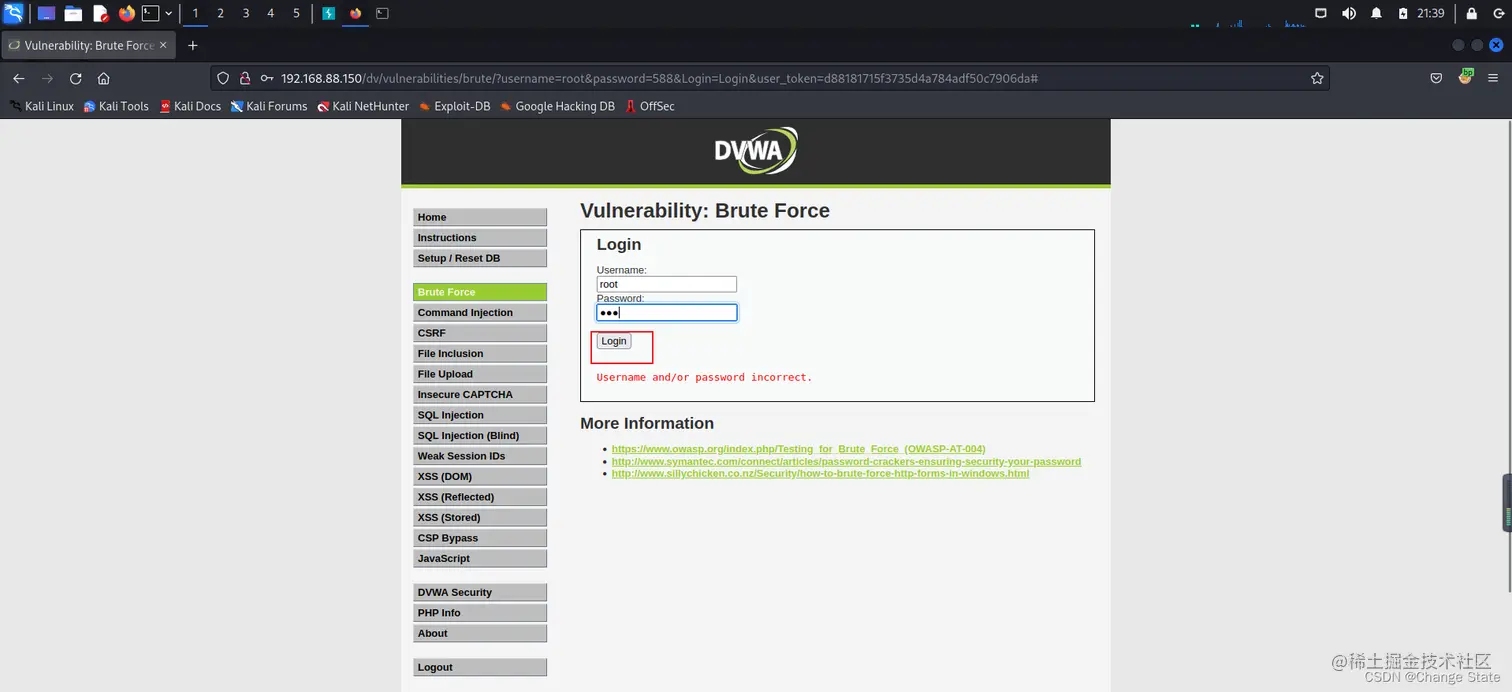Open the Instructions menu item
Image resolution: width=1512 pixels, height=692 pixels.
point(480,238)
